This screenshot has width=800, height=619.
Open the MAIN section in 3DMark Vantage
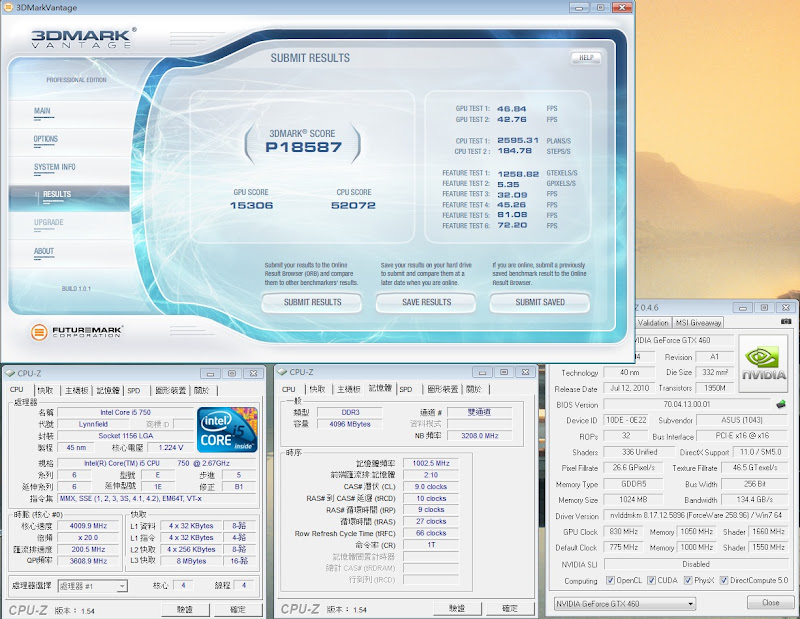[x=42, y=111]
